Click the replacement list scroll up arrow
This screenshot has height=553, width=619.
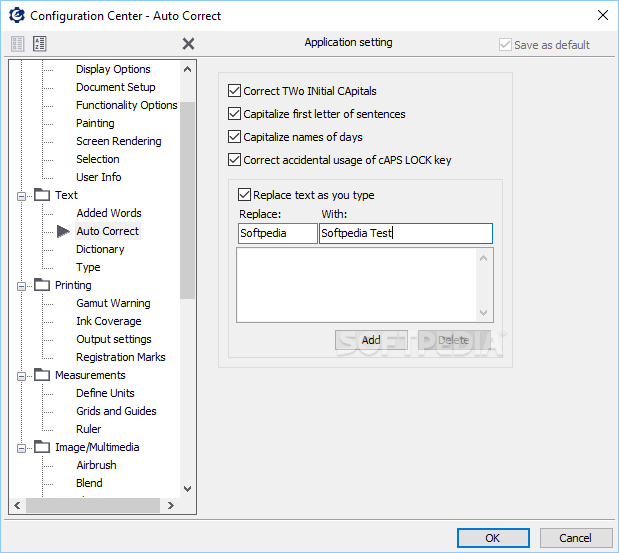coord(484,259)
